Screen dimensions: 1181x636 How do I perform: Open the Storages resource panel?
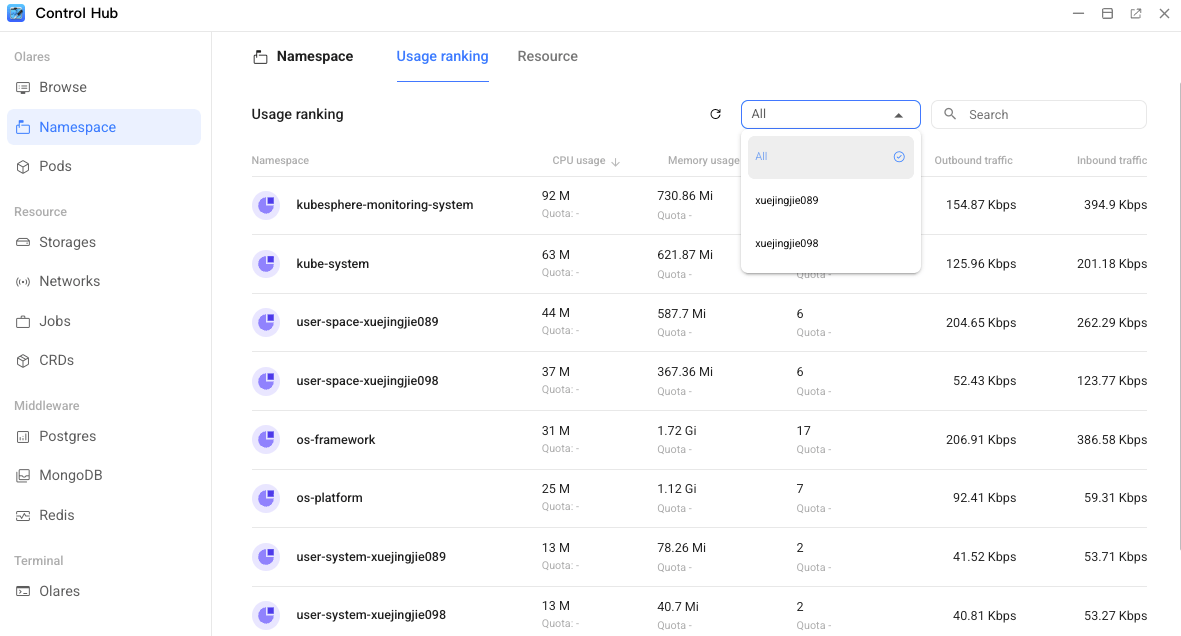[x=67, y=242]
